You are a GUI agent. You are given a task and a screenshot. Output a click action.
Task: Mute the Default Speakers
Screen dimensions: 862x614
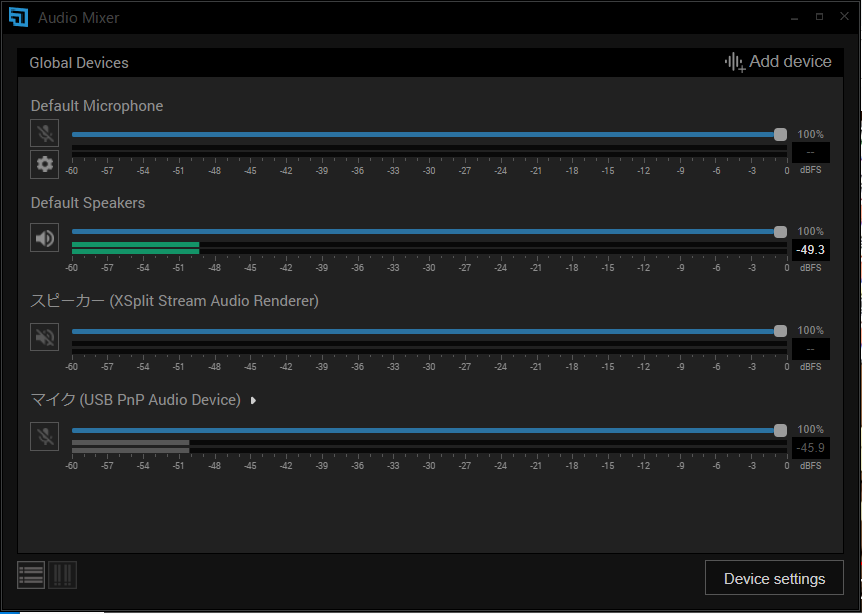point(45,238)
